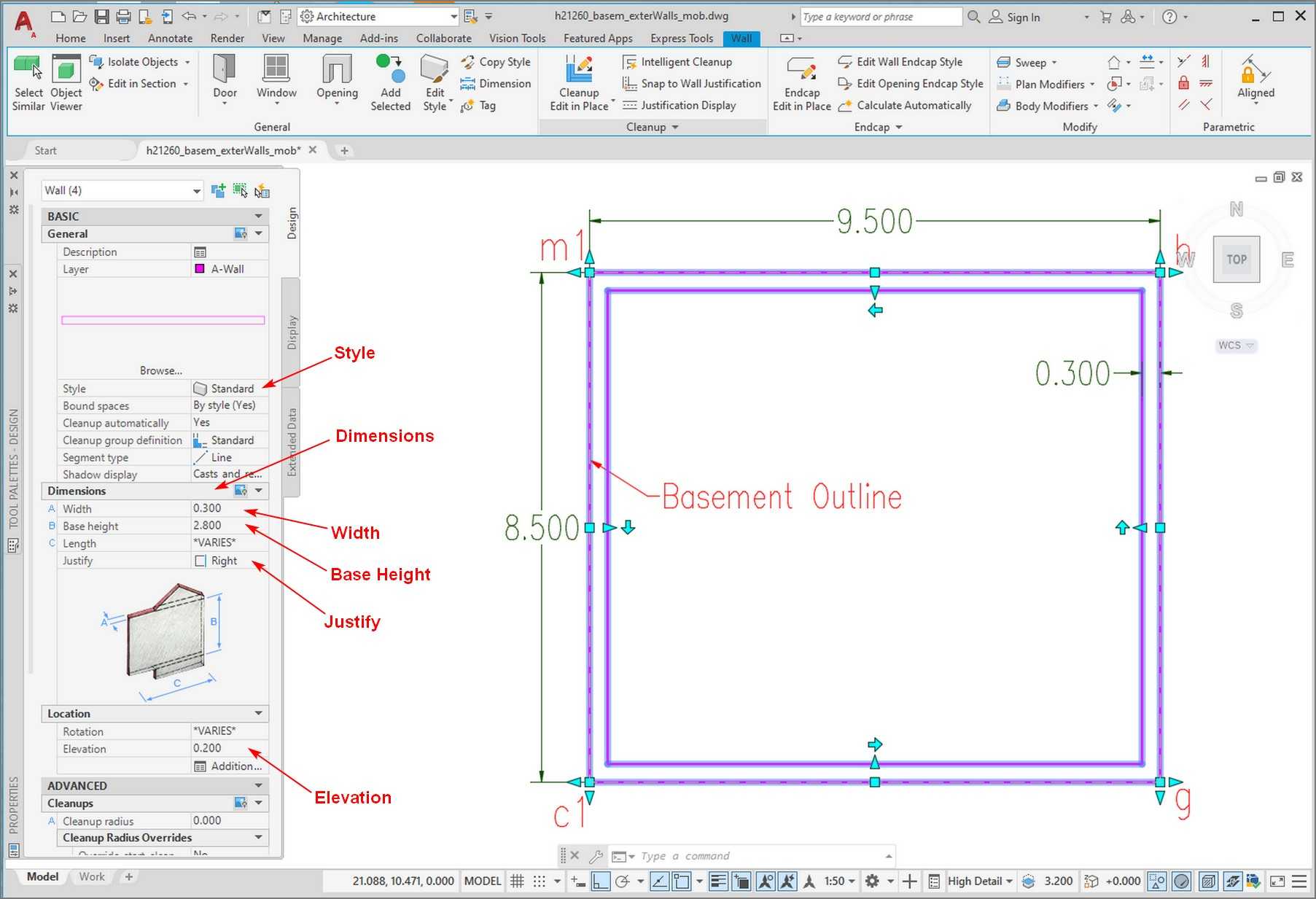Click the Undo arrow icon
Screen dimensions: 1316x899
pyautogui.click(x=189, y=16)
